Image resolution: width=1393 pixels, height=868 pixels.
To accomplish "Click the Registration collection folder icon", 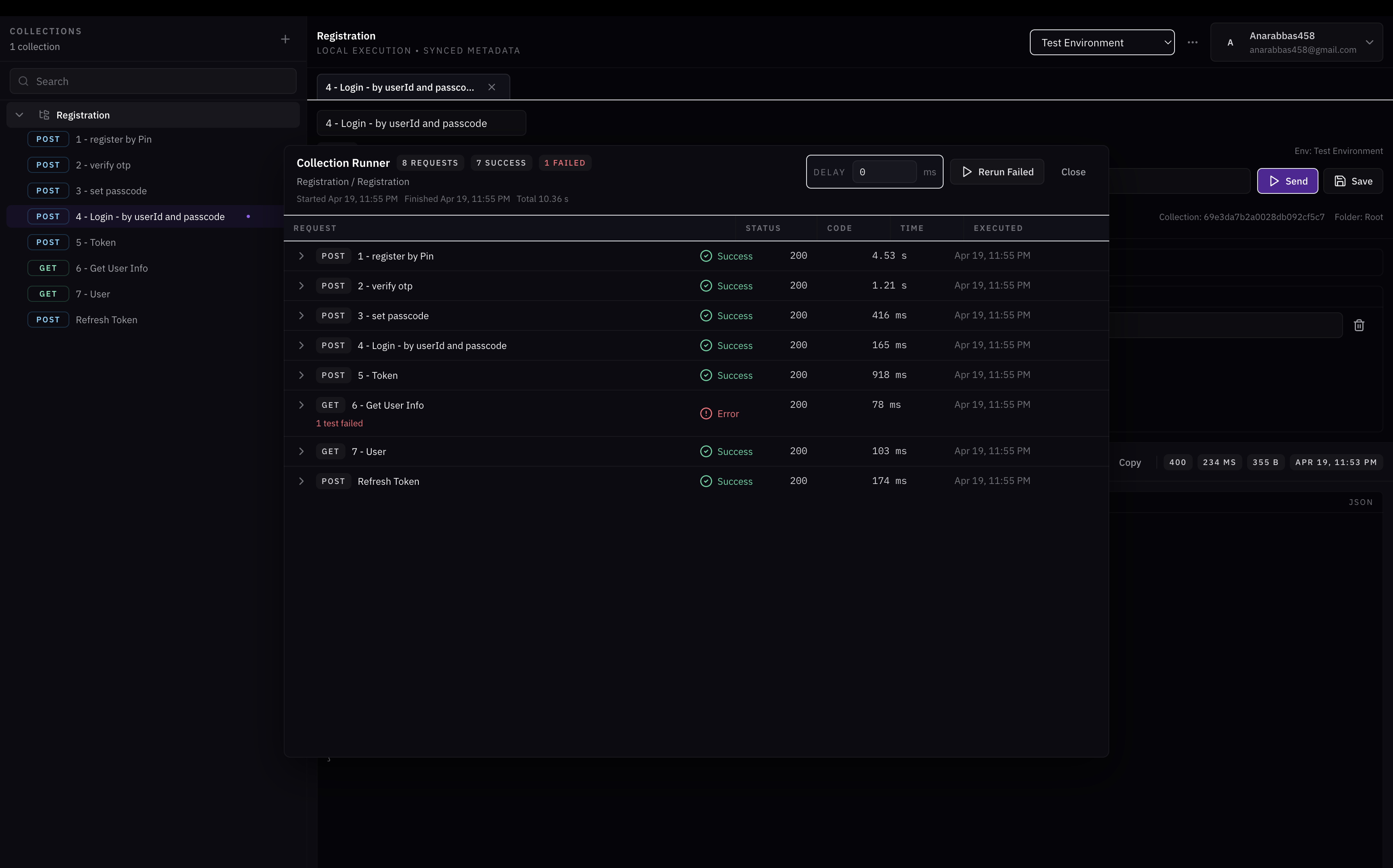I will [x=44, y=115].
